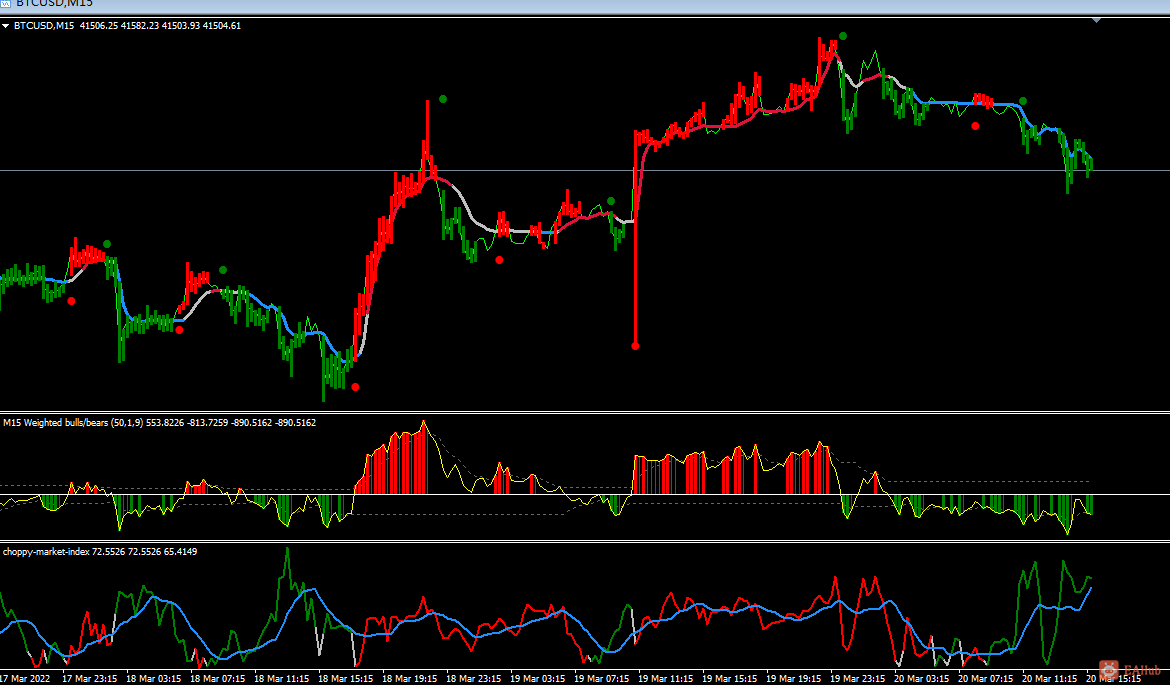Image resolution: width=1170 pixels, height=685 pixels.
Task: Click the choppy-market-index indicator label
Action: click(46, 551)
